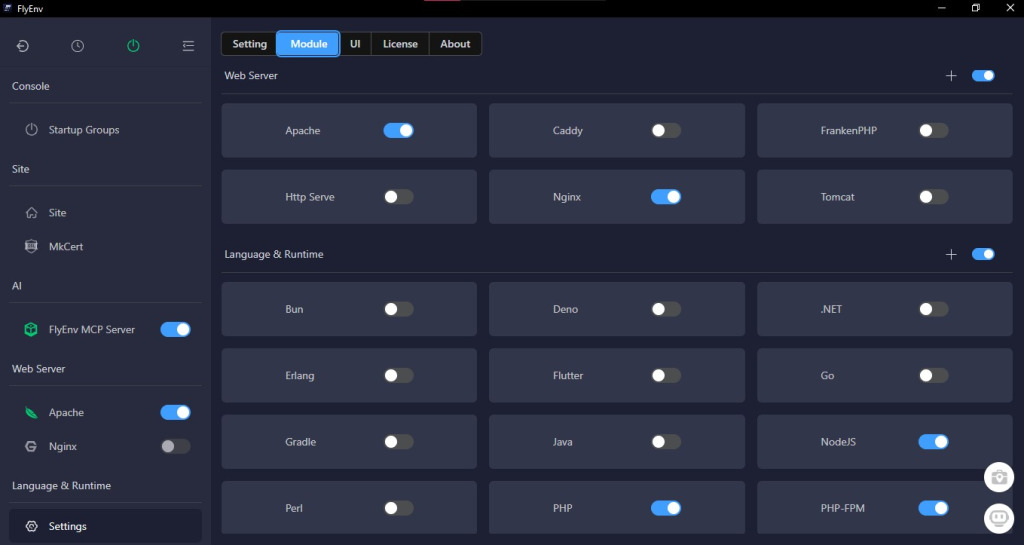
Task: Enable the Go module
Action: tap(933, 375)
